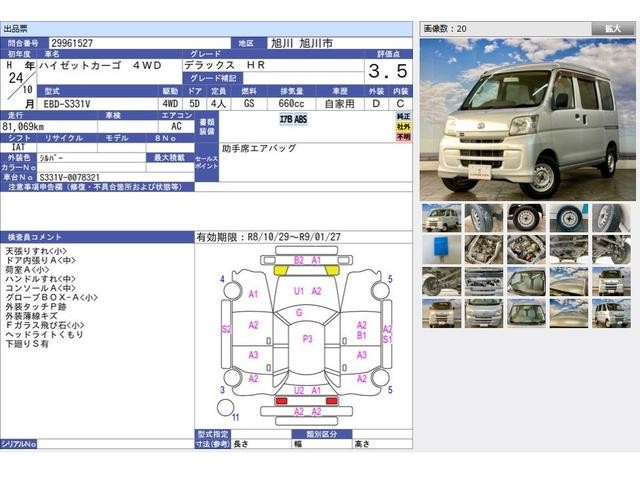Click the G windshield mark on diagram

299,313
